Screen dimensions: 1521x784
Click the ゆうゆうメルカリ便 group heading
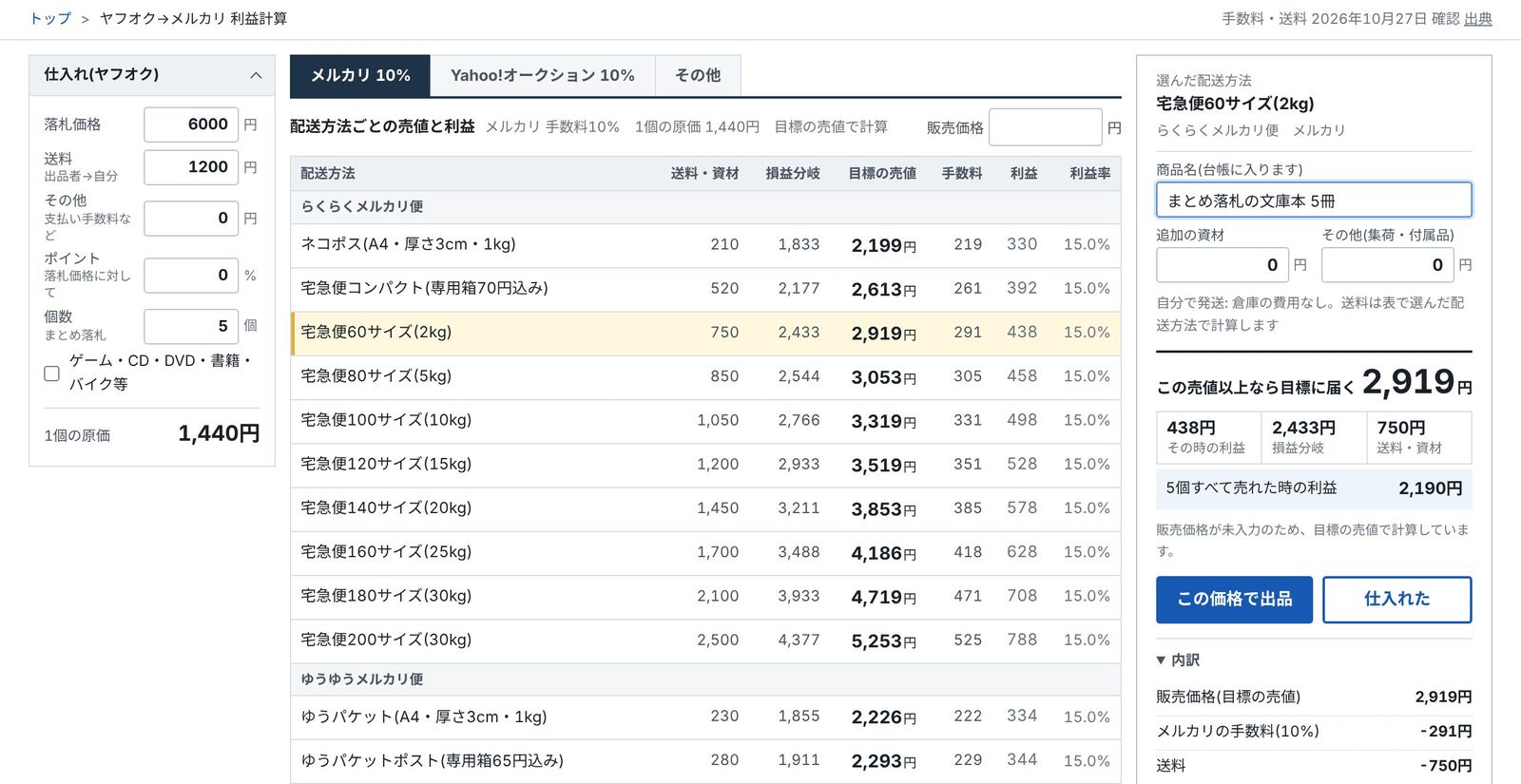coord(362,679)
